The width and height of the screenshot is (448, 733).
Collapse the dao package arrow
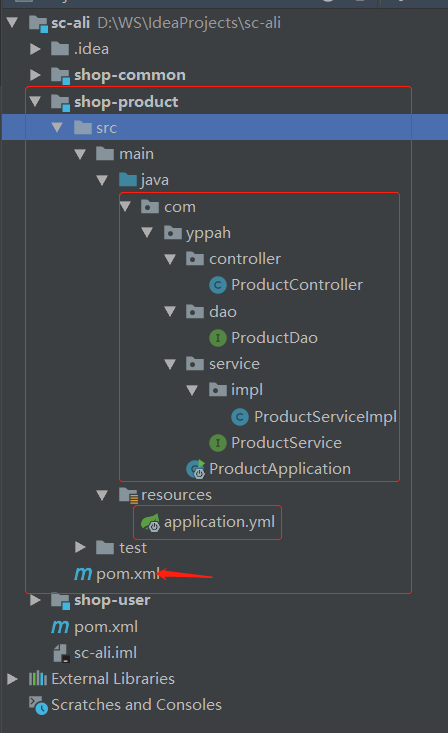tap(170, 311)
